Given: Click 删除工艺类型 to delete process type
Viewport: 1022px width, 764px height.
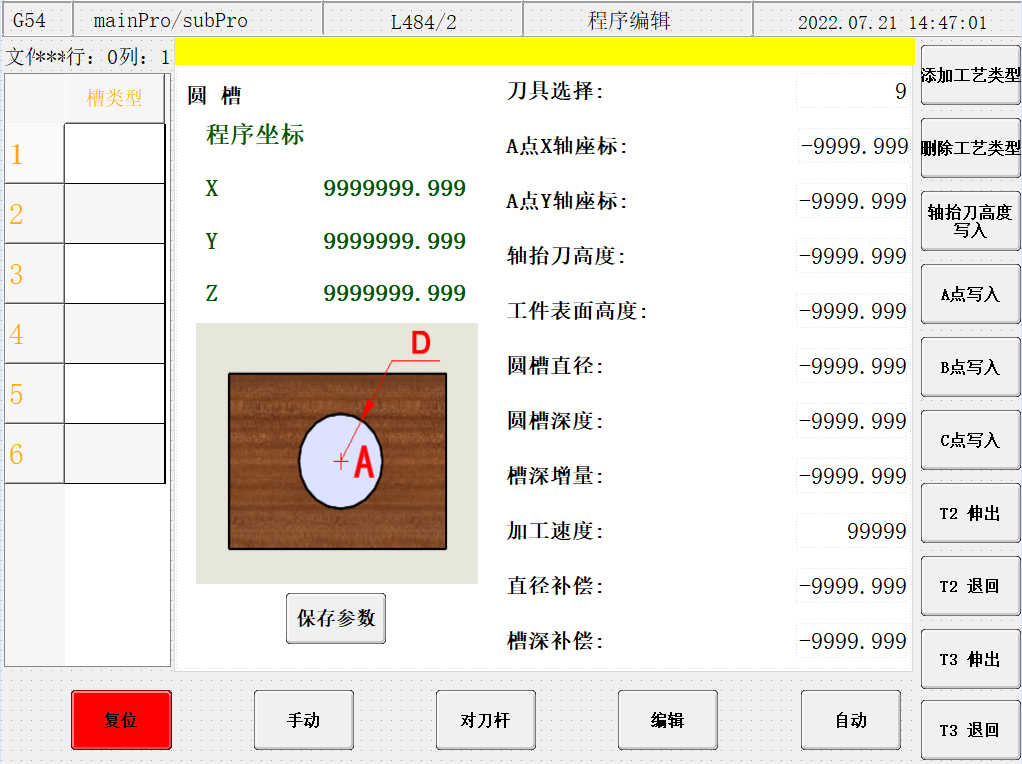Looking at the screenshot, I should pos(971,148).
